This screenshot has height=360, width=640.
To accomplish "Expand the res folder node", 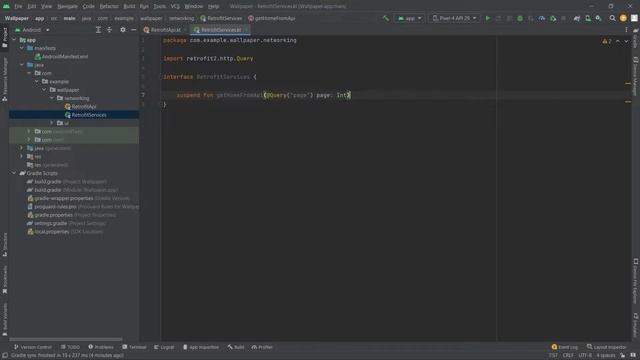I will pos(22,156).
